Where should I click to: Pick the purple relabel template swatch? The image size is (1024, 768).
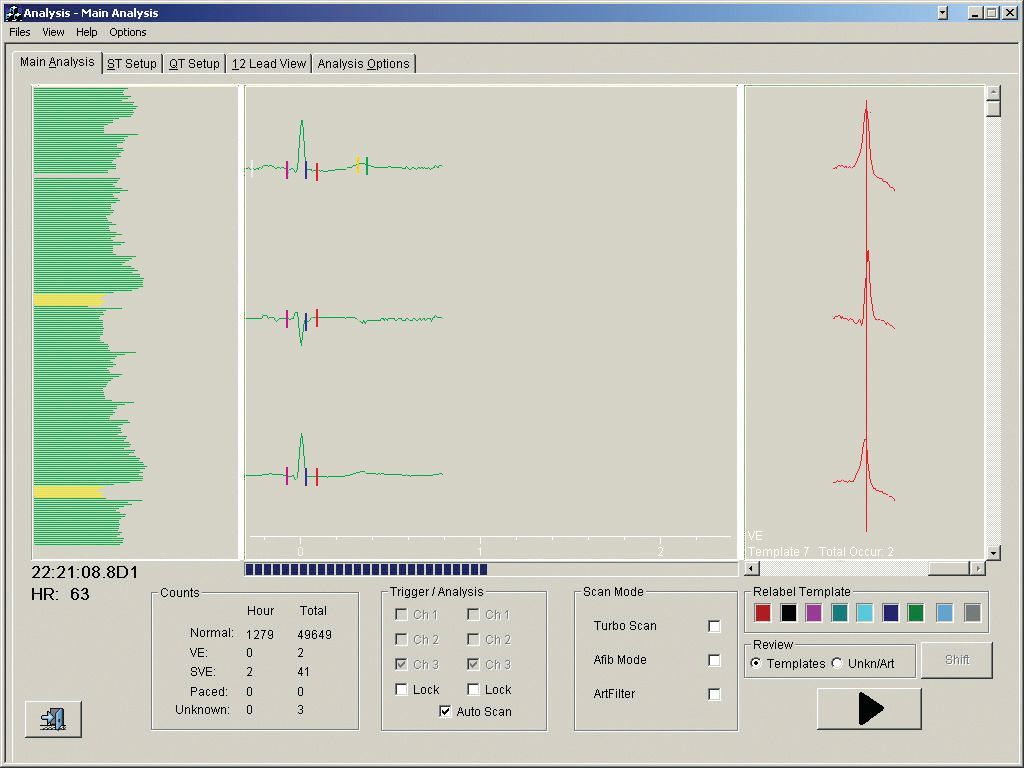pyautogui.click(x=814, y=613)
